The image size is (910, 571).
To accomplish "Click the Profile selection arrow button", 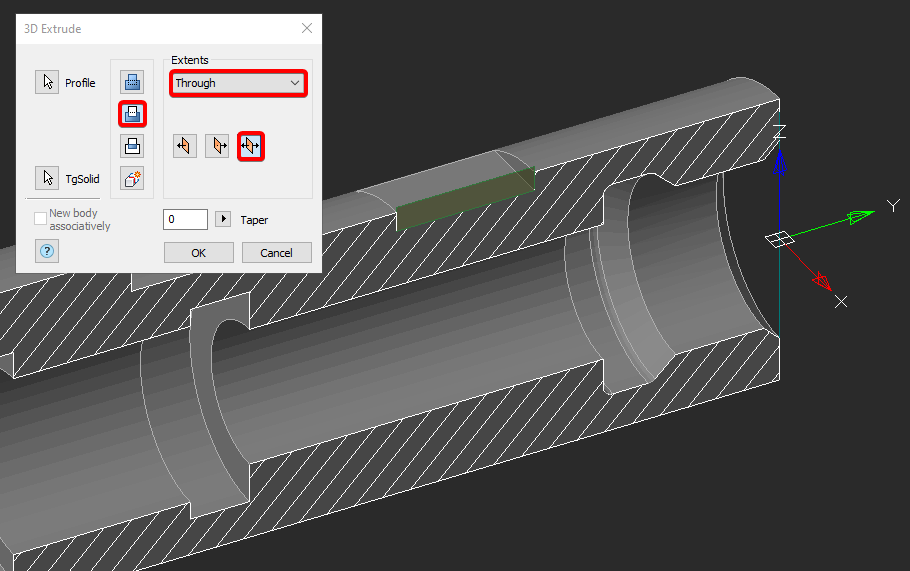I will click(x=47, y=83).
